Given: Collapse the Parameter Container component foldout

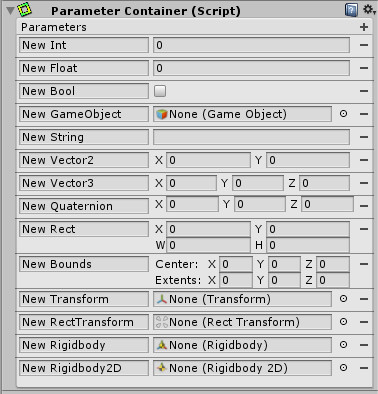Looking at the screenshot, I should (10, 11).
